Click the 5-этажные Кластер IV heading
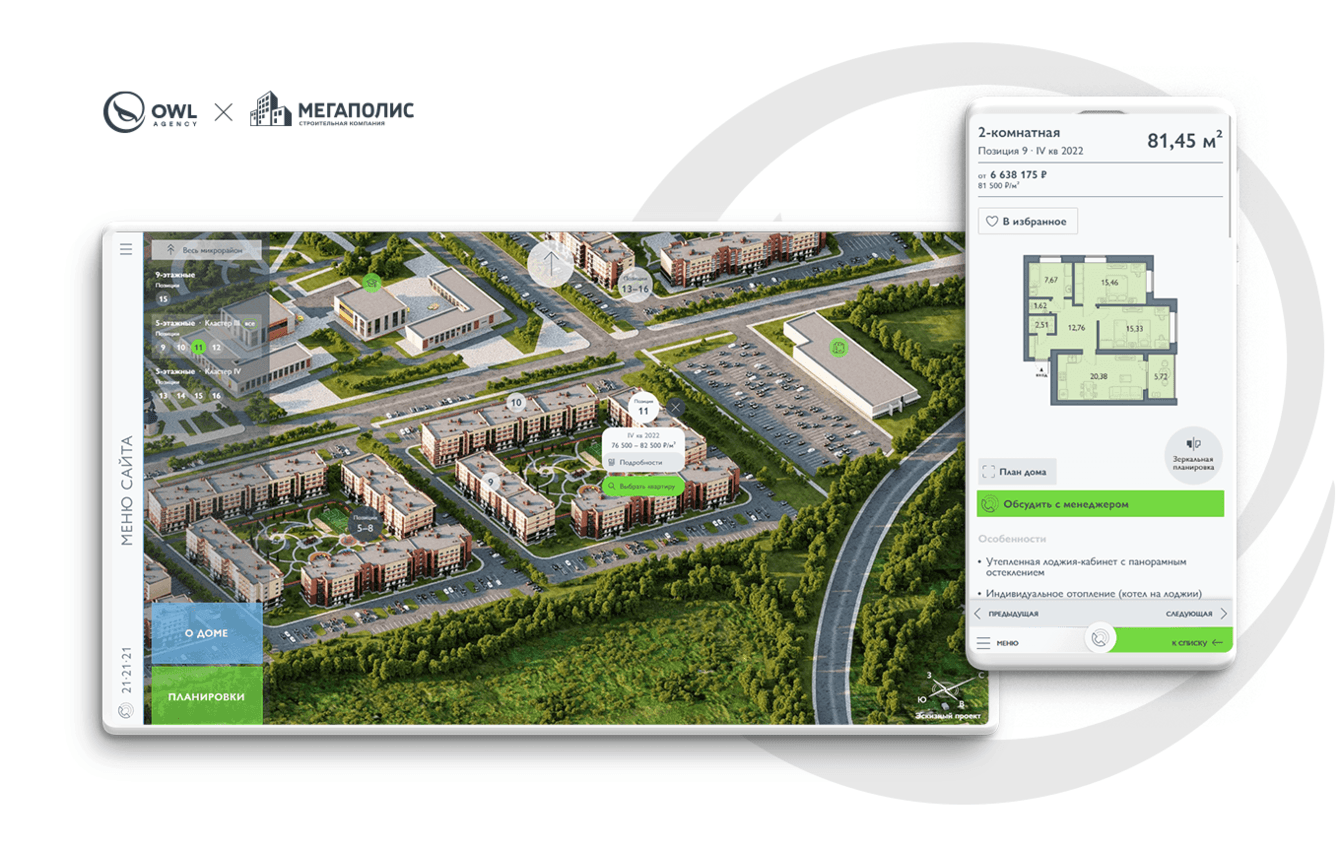The width and height of the screenshot is (1340, 847). click(199, 371)
